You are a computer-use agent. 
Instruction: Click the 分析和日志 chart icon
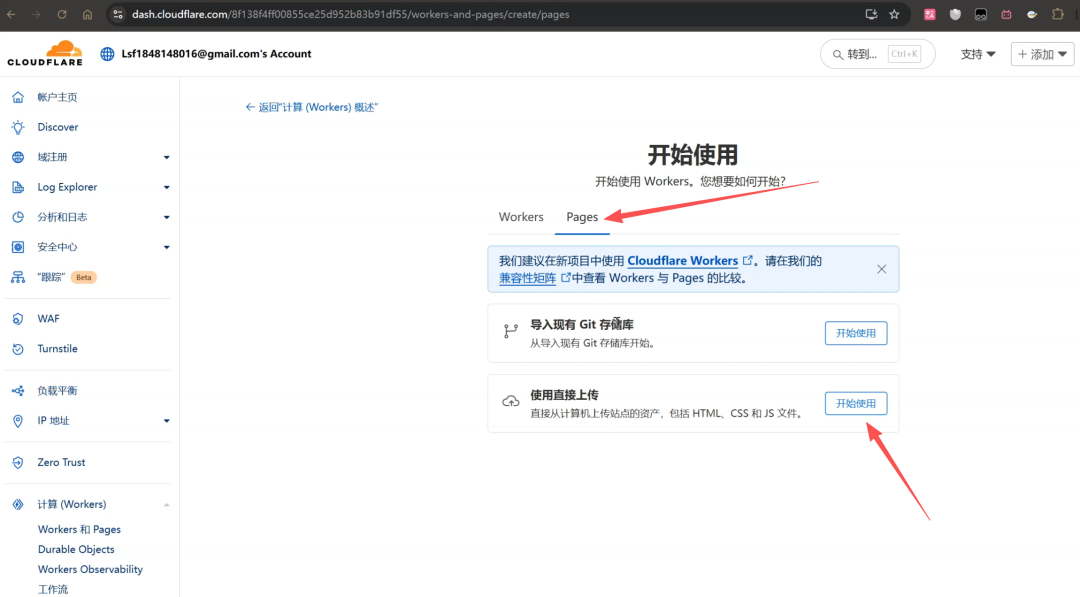[x=18, y=217]
